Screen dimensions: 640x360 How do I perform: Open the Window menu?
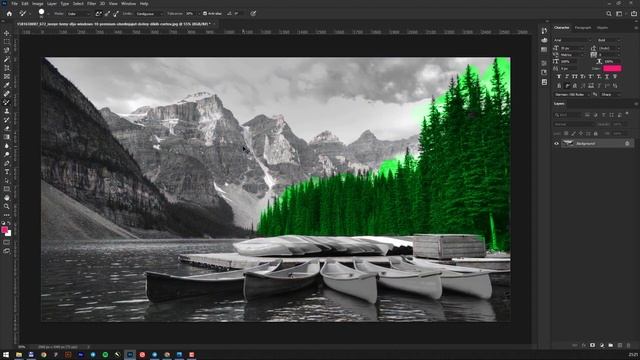pyautogui.click(x=128, y=4)
